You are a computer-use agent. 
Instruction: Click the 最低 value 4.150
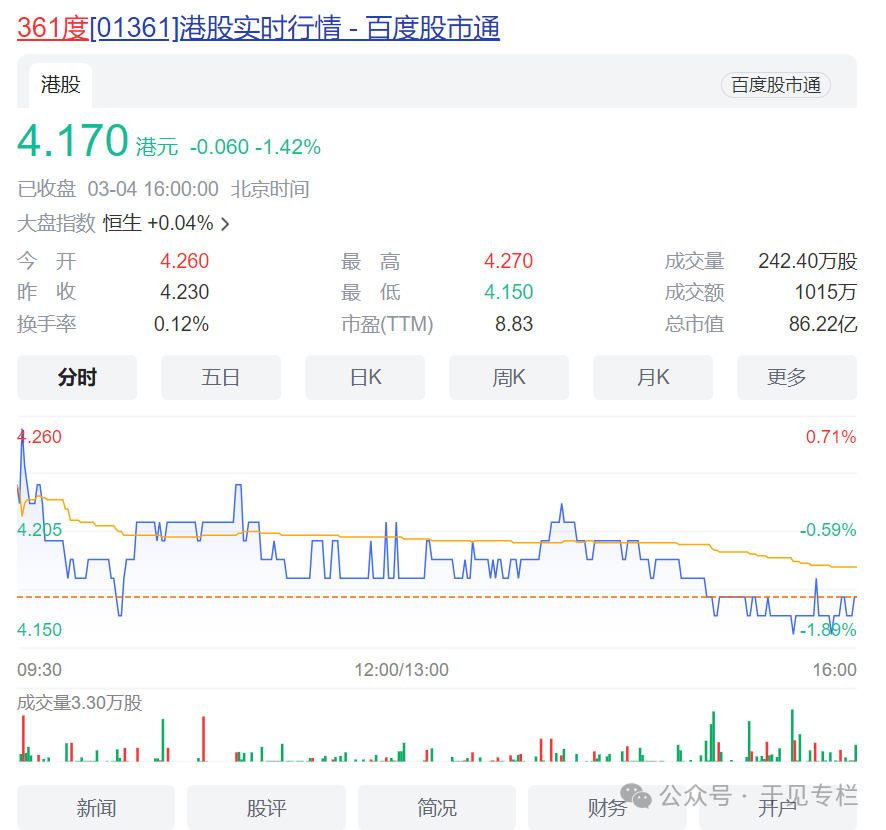(508, 292)
